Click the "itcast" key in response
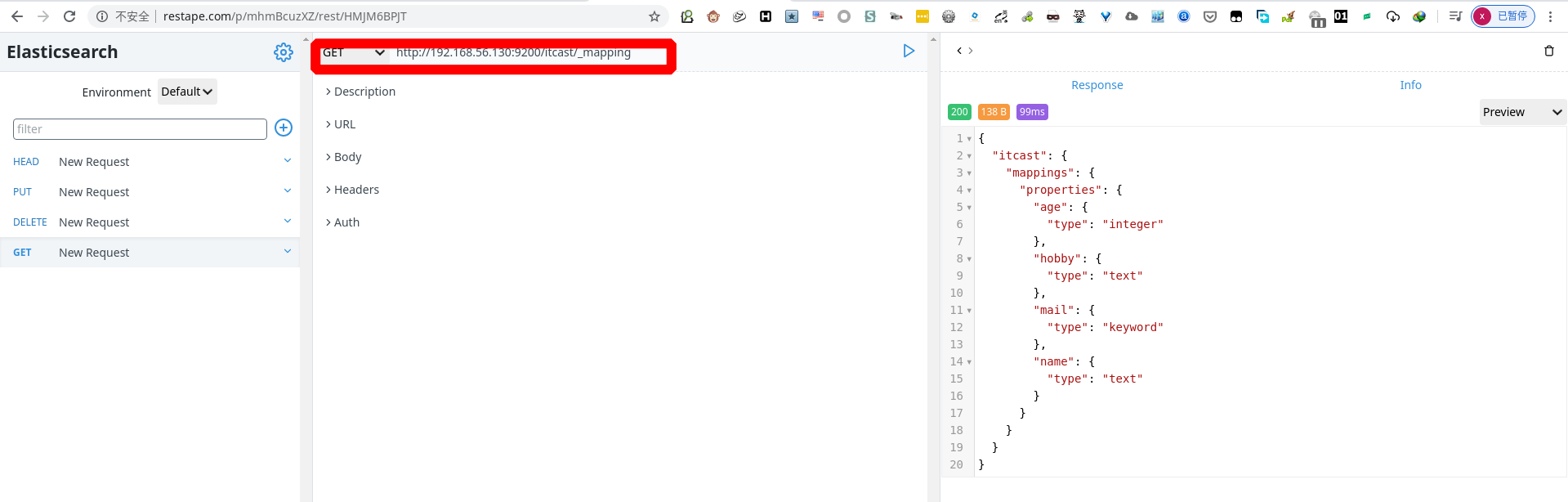 [1020, 155]
